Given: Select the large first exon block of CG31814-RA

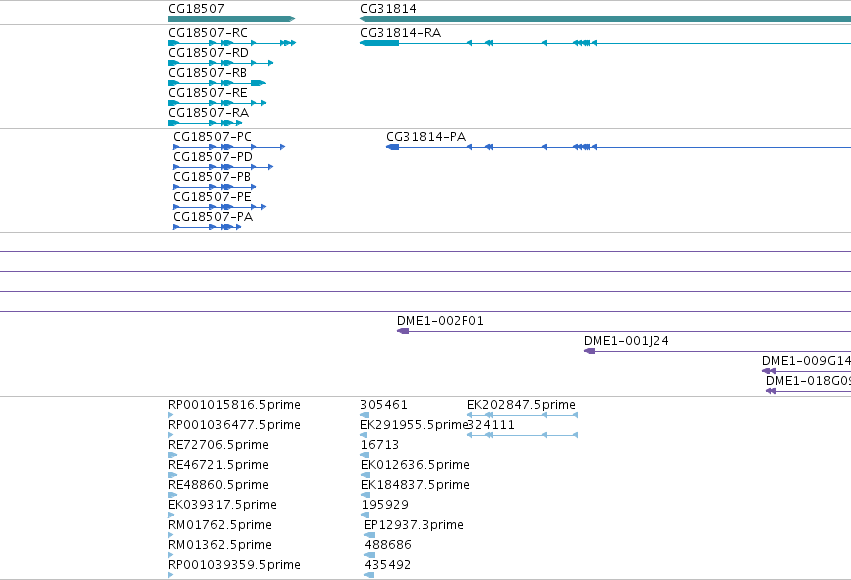Looking at the screenshot, I should click(379, 43).
